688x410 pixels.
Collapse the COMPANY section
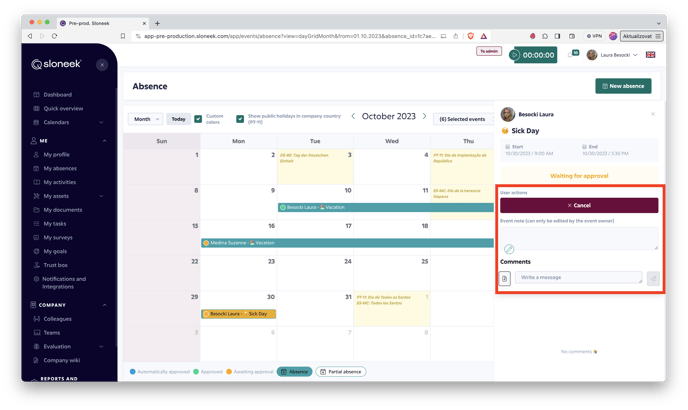click(104, 305)
